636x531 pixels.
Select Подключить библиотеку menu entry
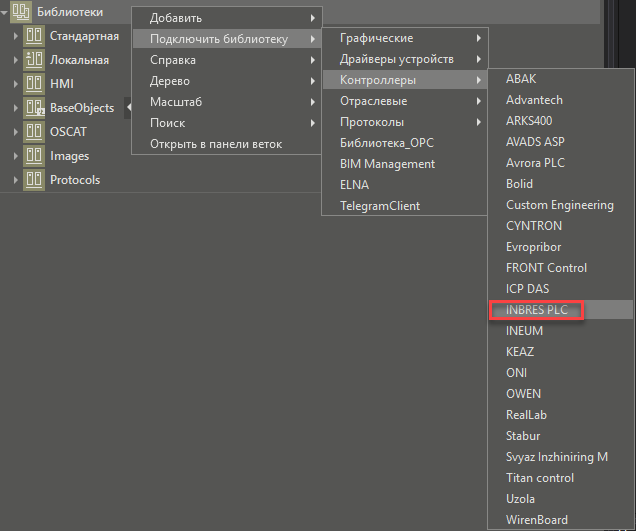tap(227, 39)
